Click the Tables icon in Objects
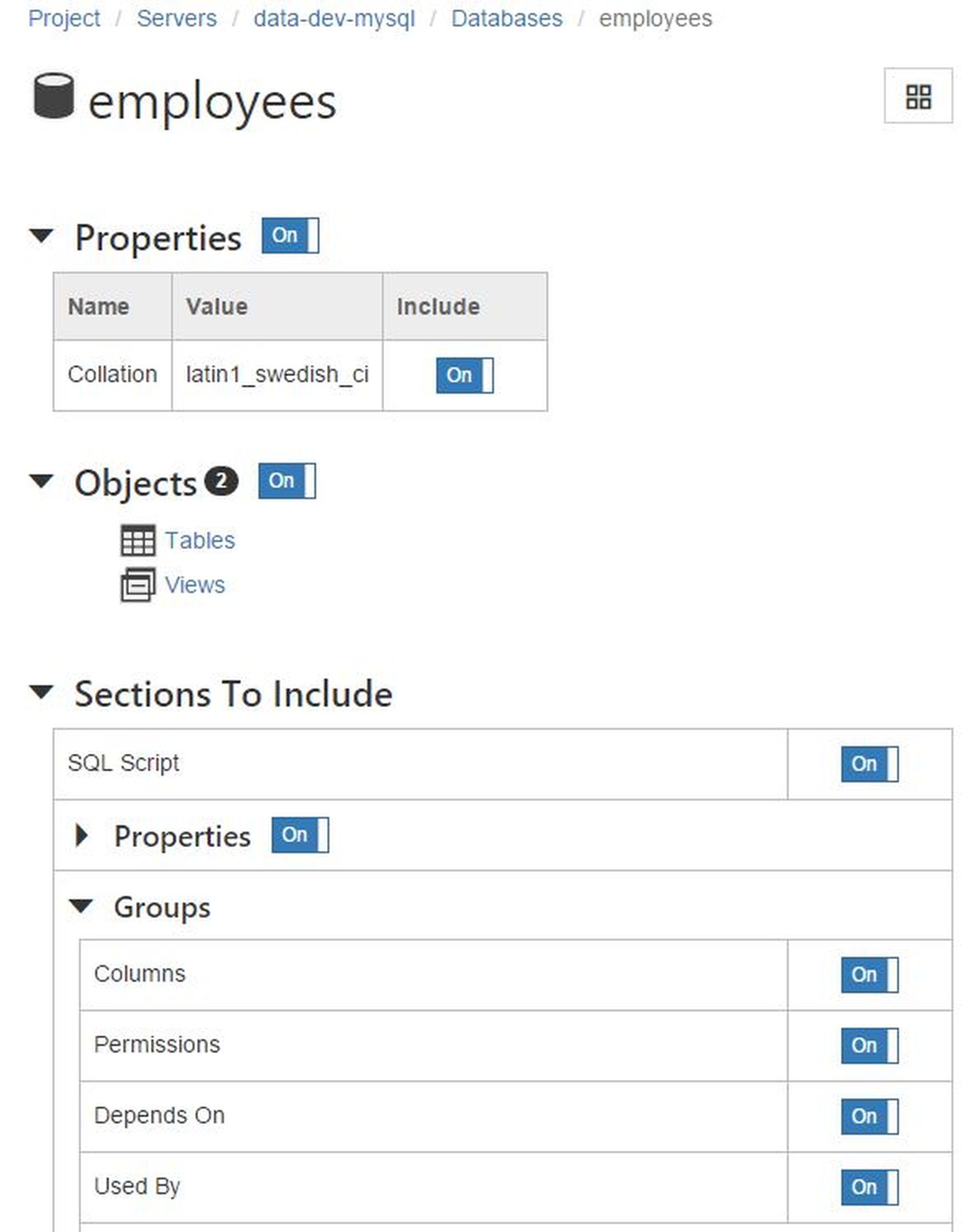 pos(139,539)
